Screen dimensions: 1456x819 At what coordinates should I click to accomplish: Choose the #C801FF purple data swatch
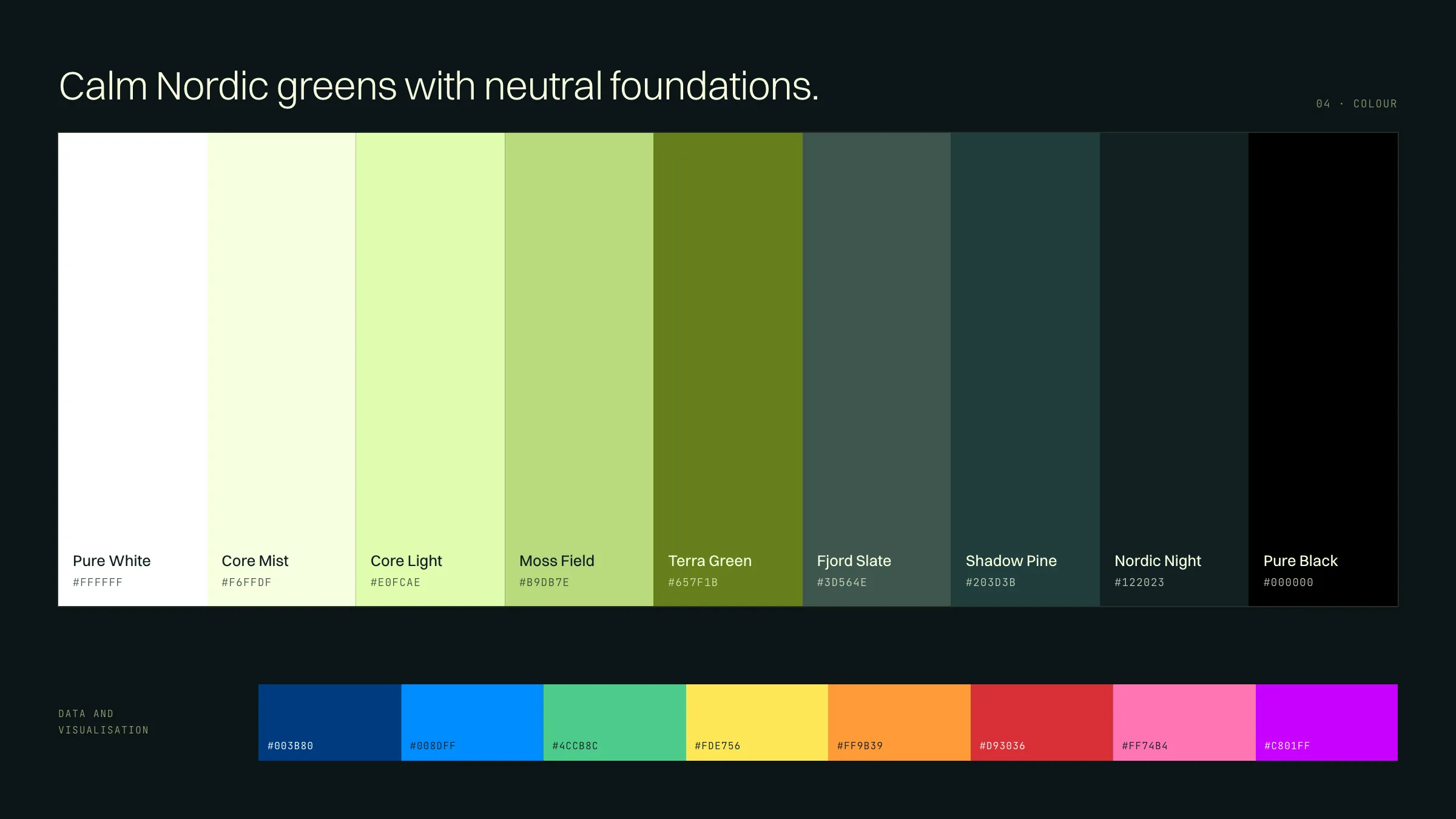pos(1327,723)
